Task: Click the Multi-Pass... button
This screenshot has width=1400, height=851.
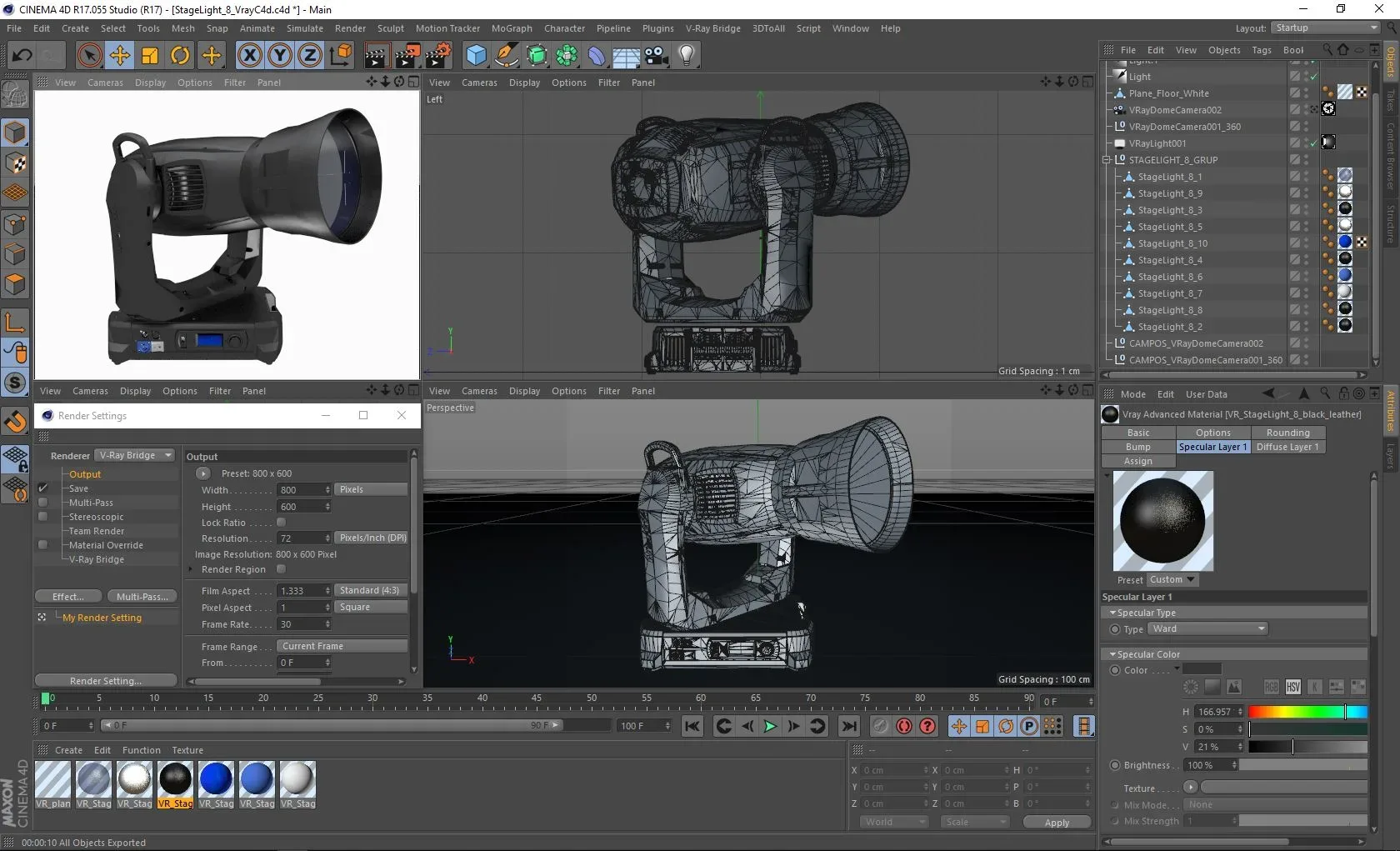Action: point(142,597)
